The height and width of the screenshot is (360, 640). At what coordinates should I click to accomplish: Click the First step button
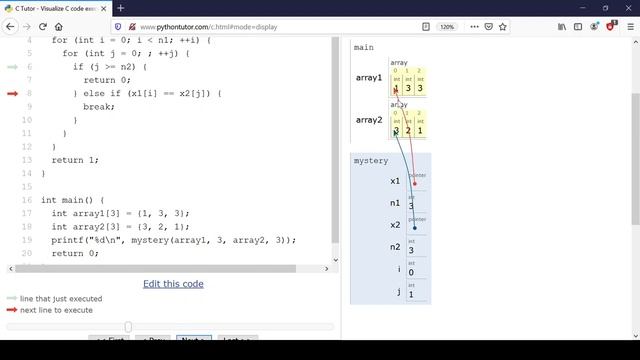tap(109, 339)
